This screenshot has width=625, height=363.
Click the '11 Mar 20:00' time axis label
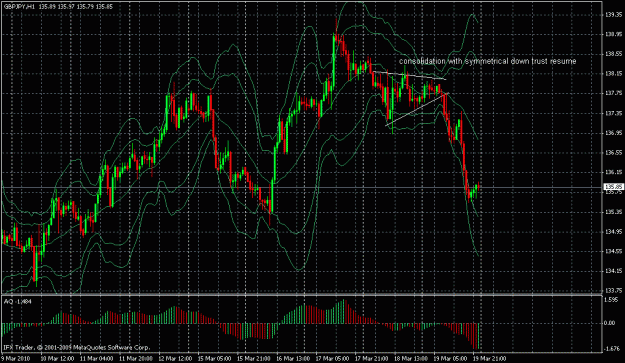[136, 359]
